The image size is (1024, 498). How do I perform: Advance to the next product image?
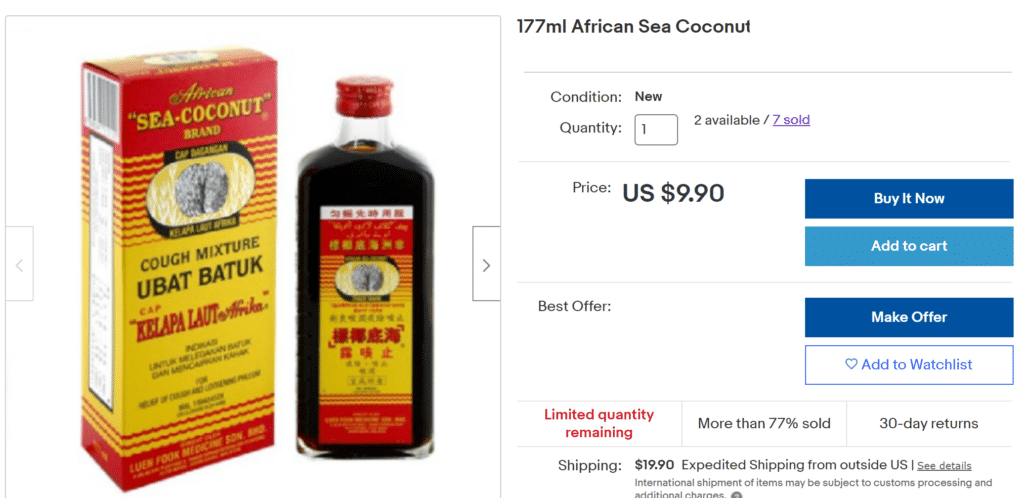(x=486, y=264)
